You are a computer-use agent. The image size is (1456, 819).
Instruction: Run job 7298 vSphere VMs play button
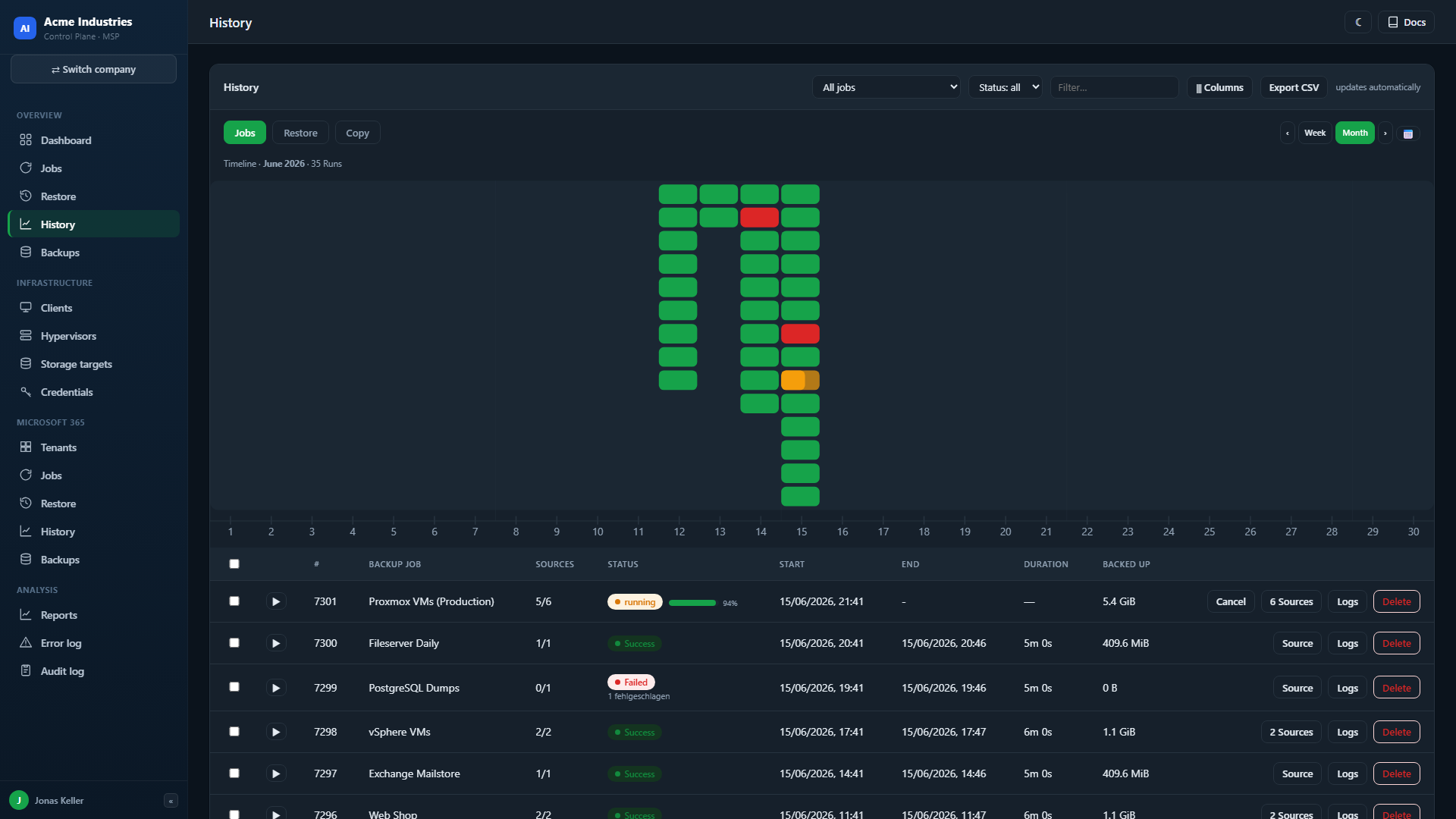tap(276, 732)
